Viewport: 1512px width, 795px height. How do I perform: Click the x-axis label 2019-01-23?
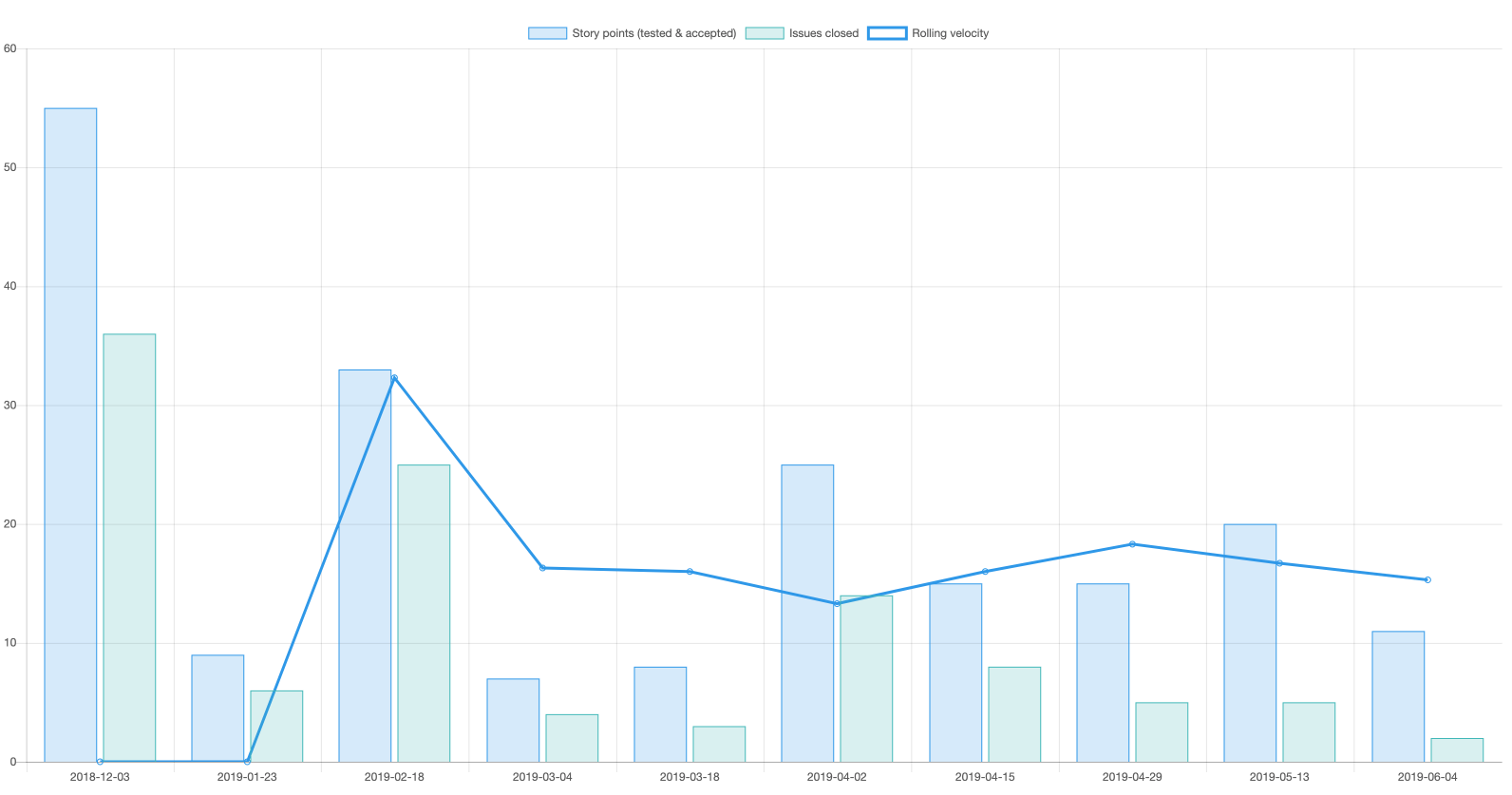247,777
